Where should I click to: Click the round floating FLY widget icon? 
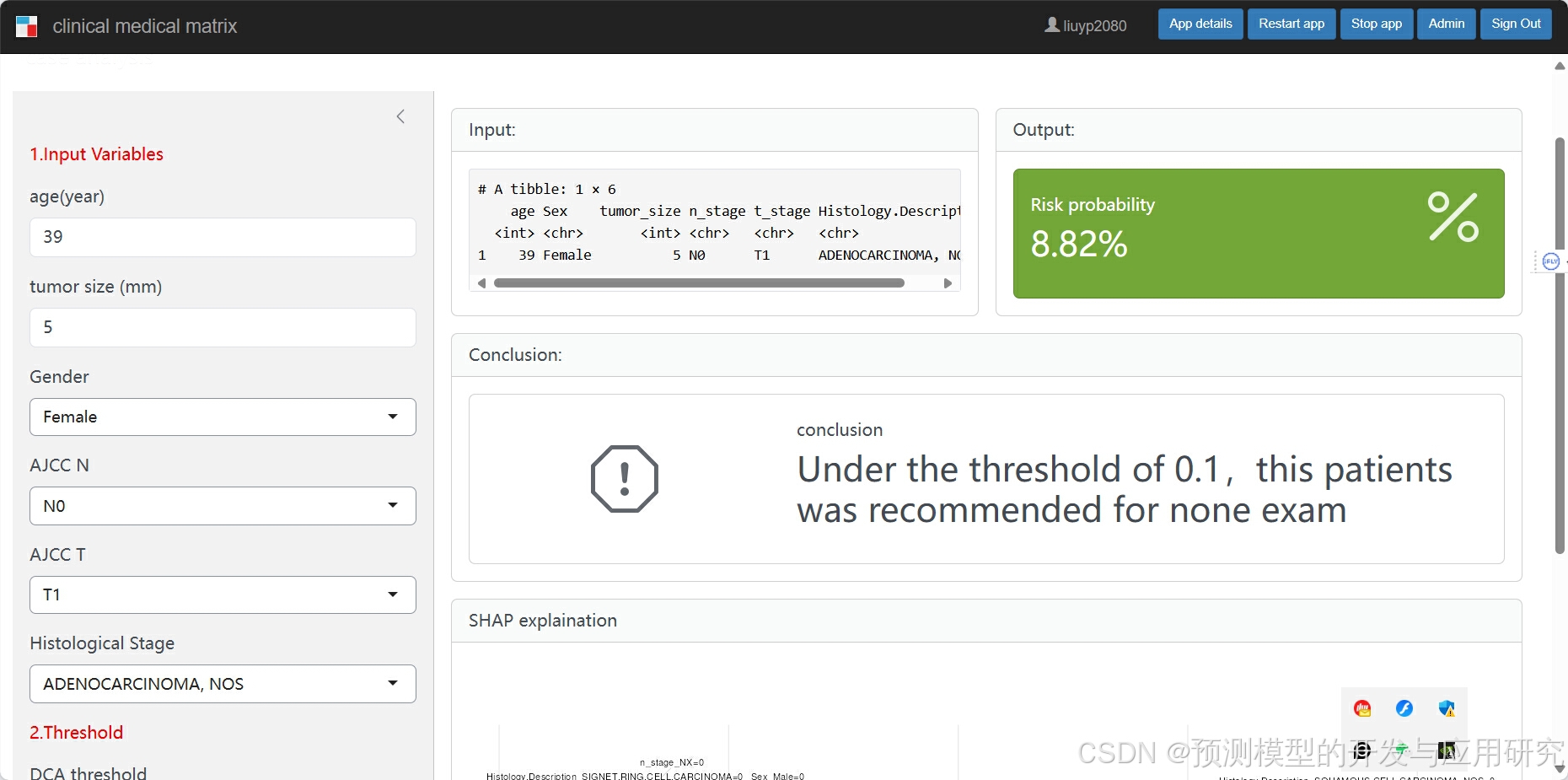tap(1551, 261)
